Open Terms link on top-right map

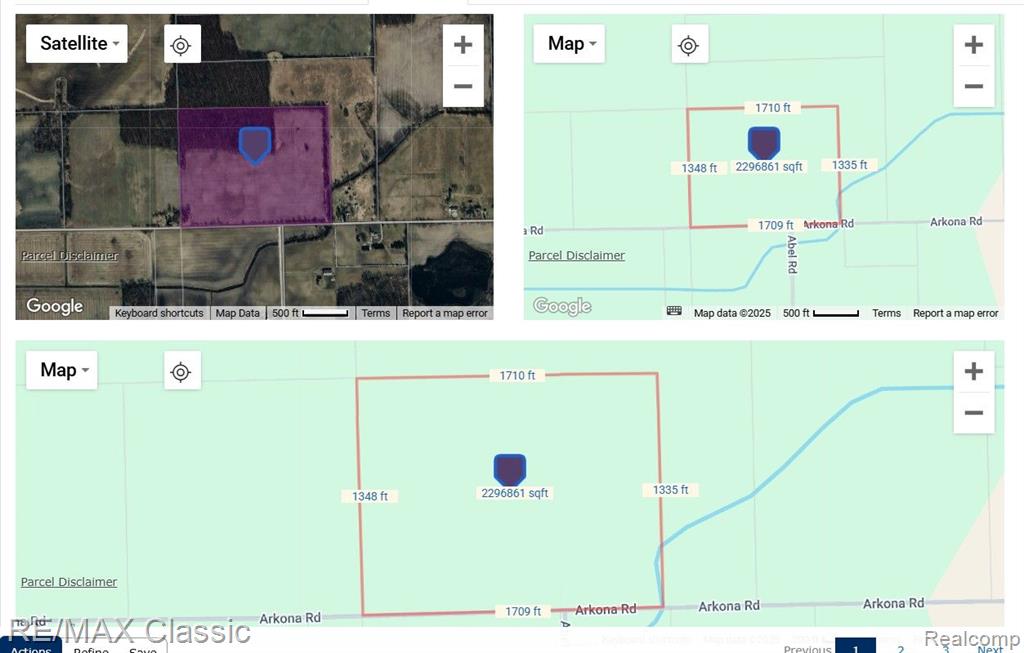point(886,313)
